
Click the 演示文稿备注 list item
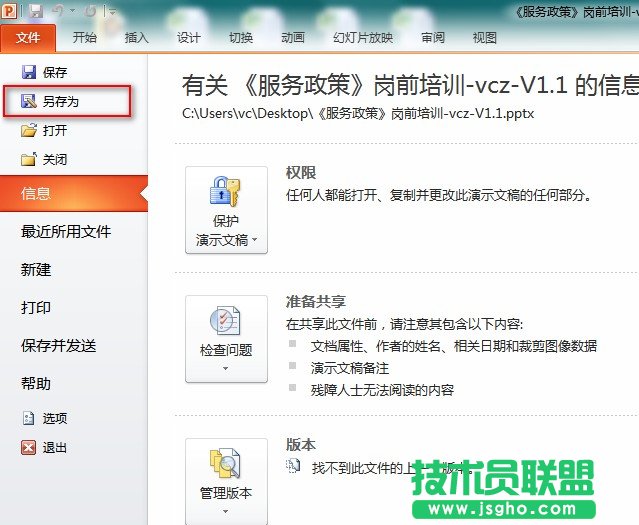point(350,368)
